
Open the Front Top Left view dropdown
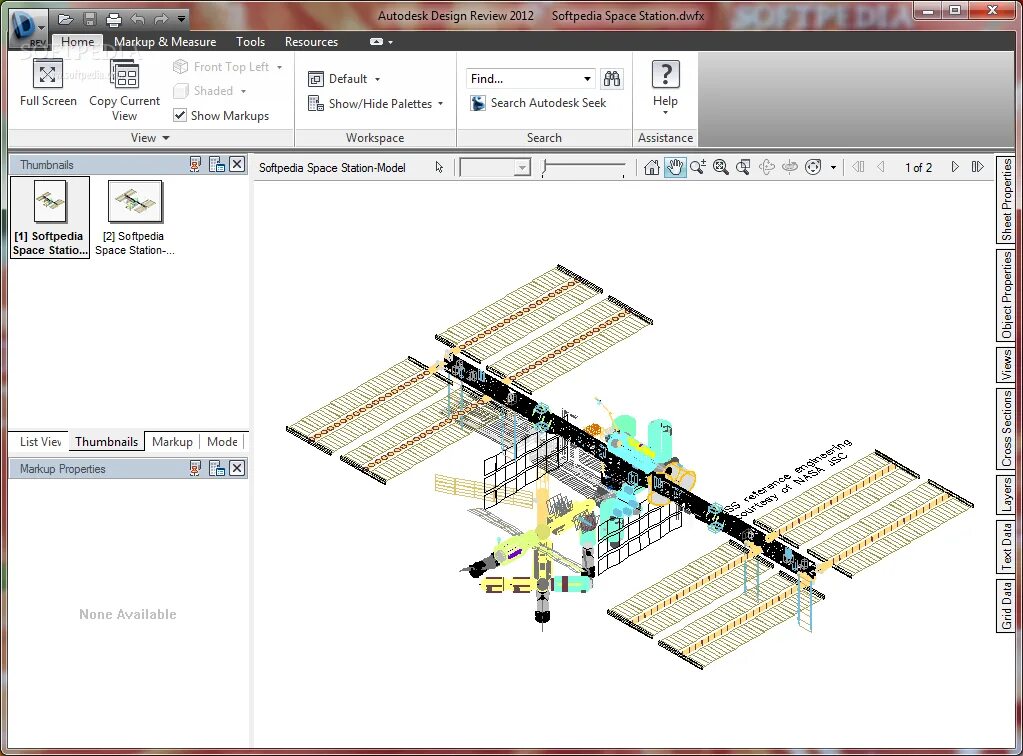(228, 67)
